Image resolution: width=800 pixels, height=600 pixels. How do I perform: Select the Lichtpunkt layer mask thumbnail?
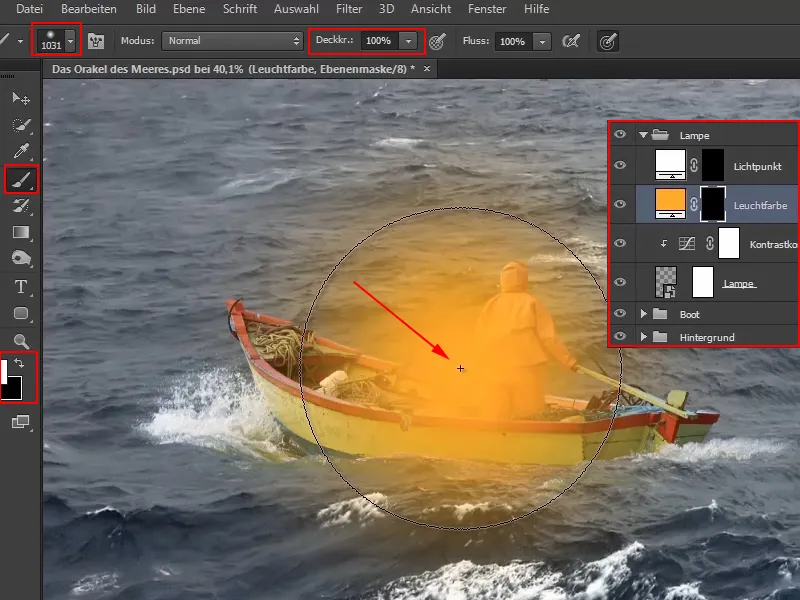point(713,165)
